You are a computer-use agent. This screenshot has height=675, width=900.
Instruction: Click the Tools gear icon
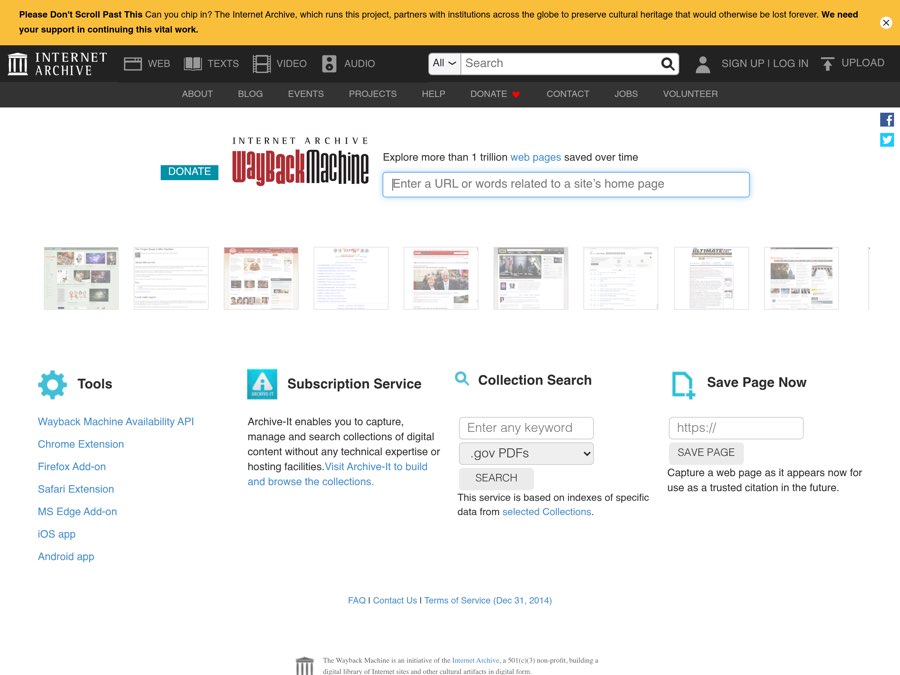click(x=52, y=385)
